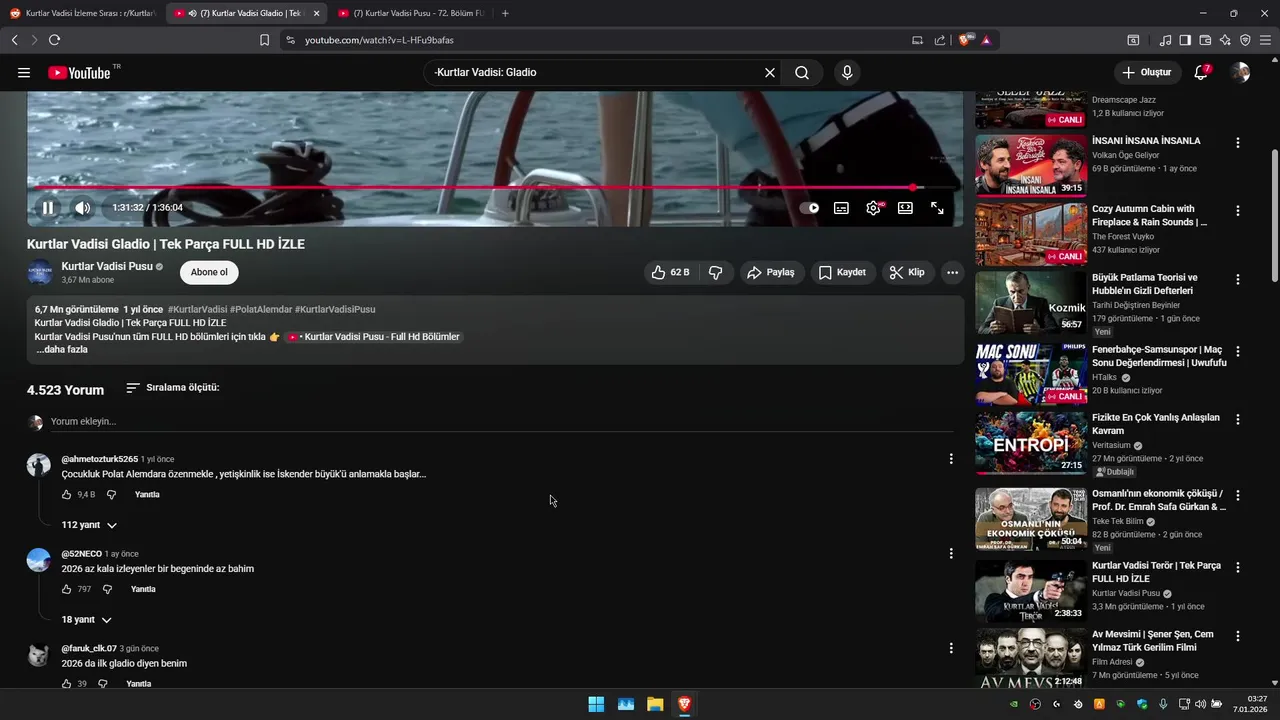The height and width of the screenshot is (720, 1280).
Task: Open Brave Wallet icon
Action: 1205,40
